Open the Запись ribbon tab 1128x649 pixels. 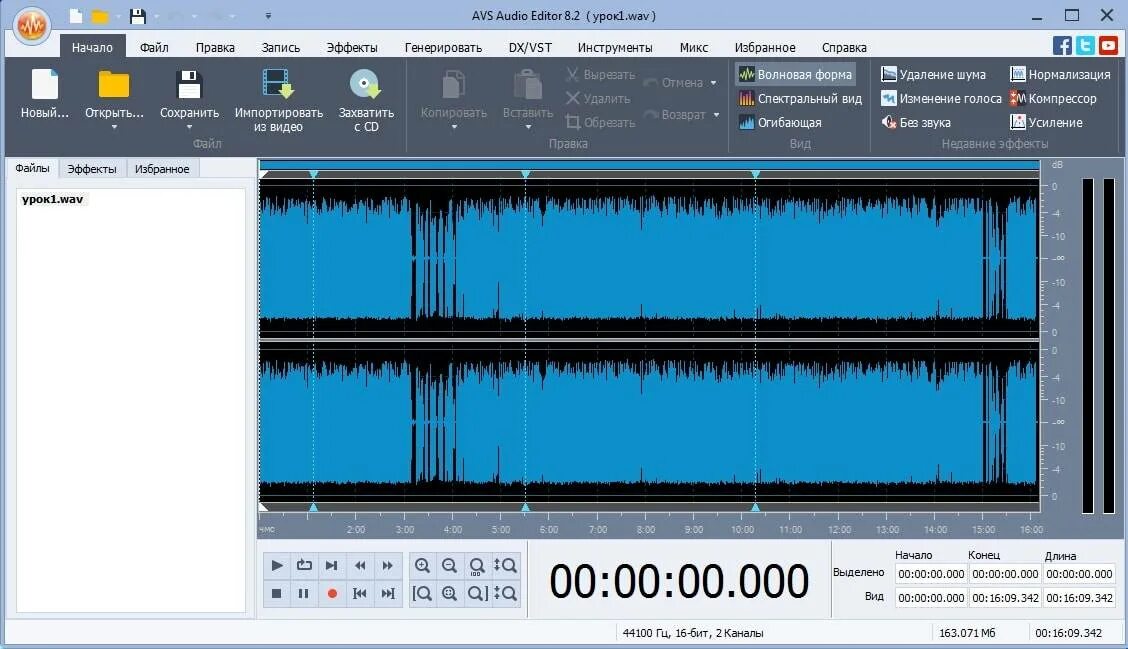tap(281, 47)
